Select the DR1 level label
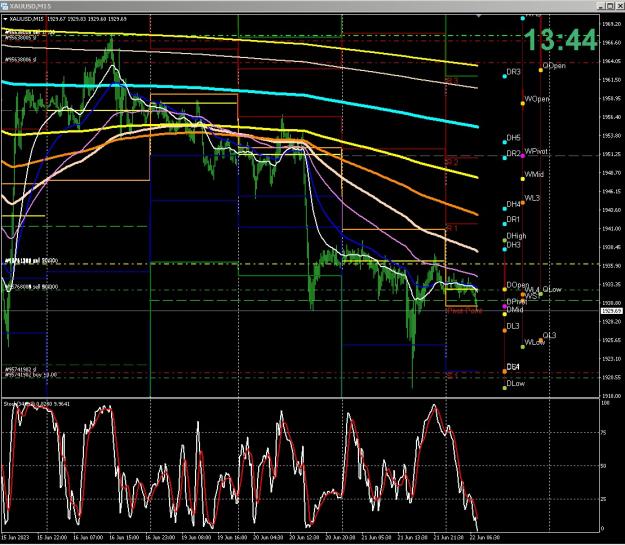This screenshot has height=545, width=625. click(513, 219)
